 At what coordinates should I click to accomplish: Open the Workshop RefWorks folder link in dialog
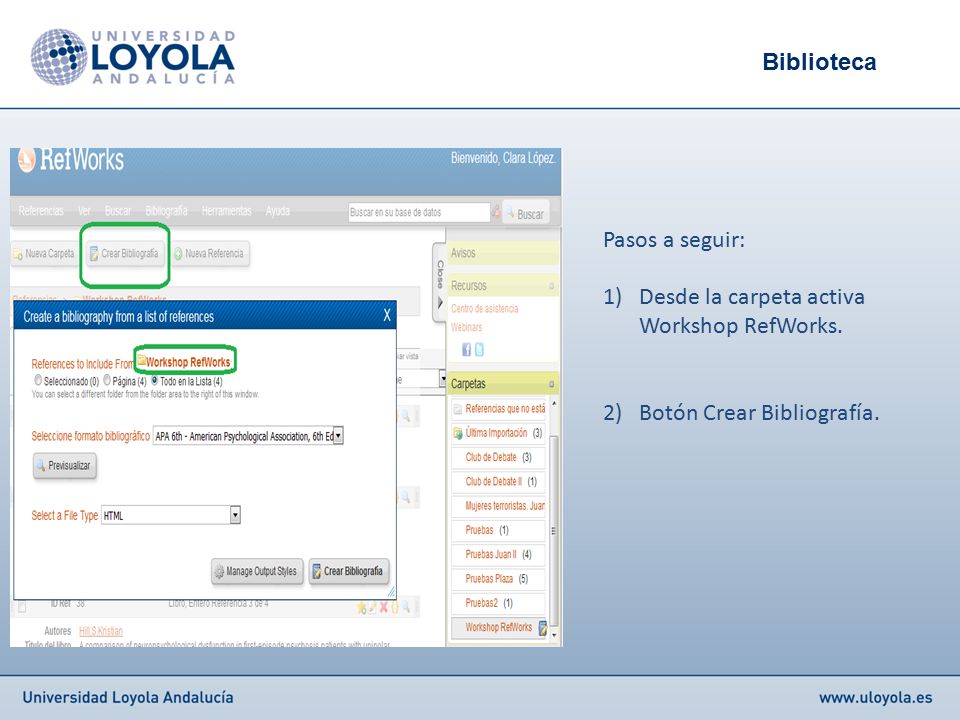point(188,362)
